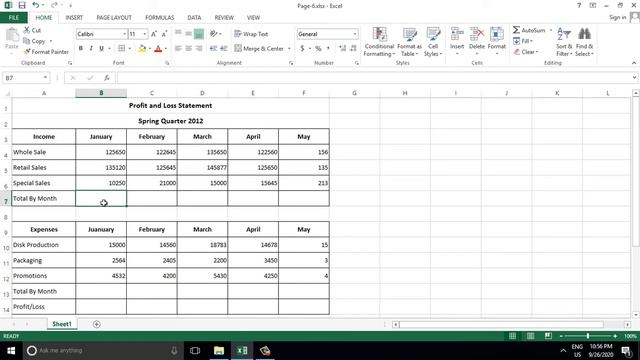Toggle Align Left
640x360 pixels.
178,49
